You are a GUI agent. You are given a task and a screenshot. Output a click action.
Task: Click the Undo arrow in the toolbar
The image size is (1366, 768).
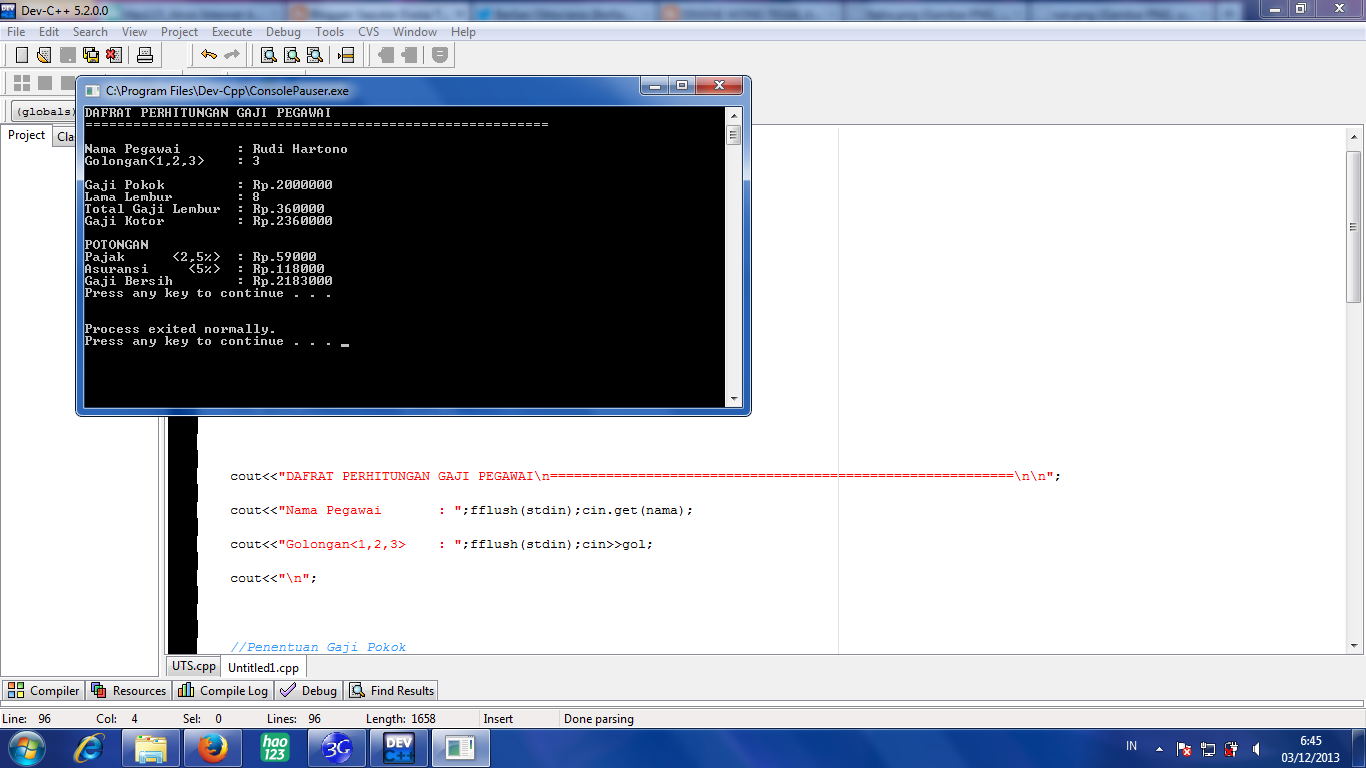[208, 55]
